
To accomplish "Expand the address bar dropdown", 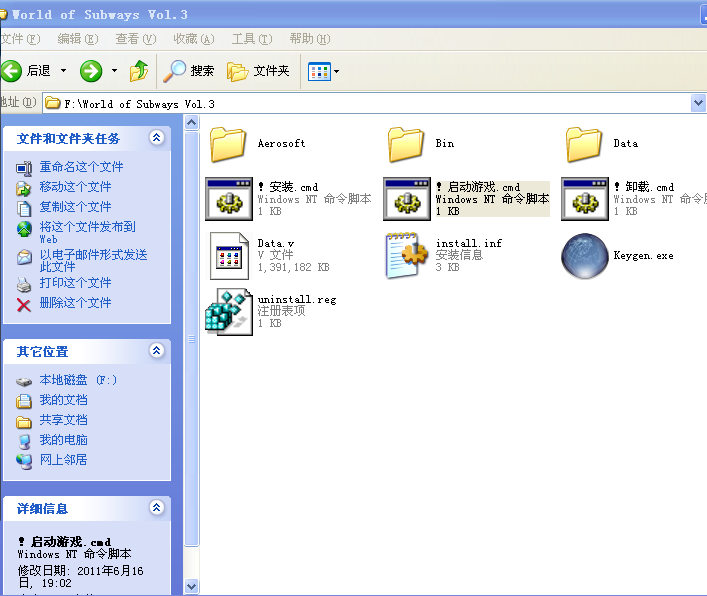I will pyautogui.click(x=698, y=103).
